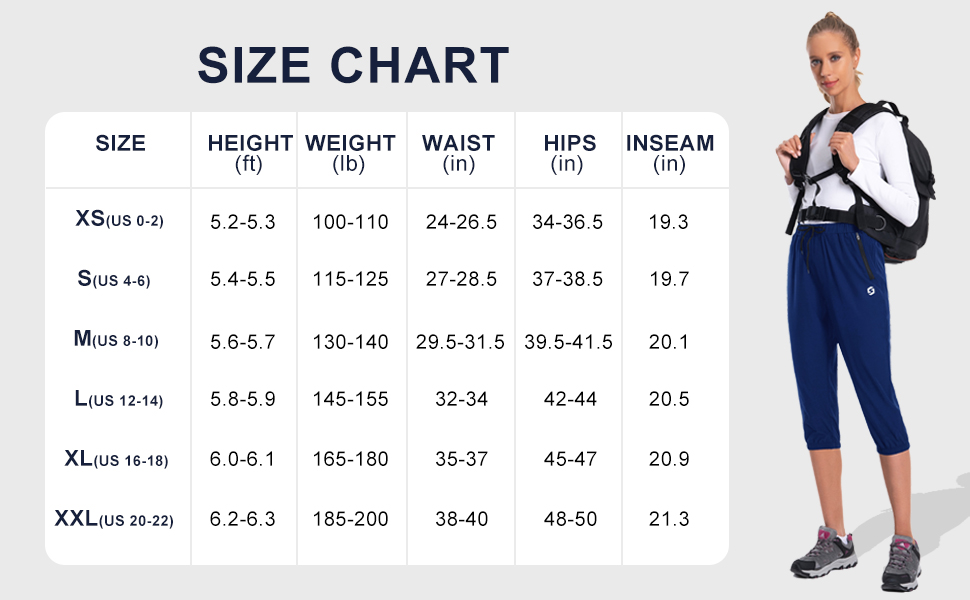Viewport: 970px width, 600px height.
Task: Click the INSEAM (in) column header
Action: tap(669, 153)
